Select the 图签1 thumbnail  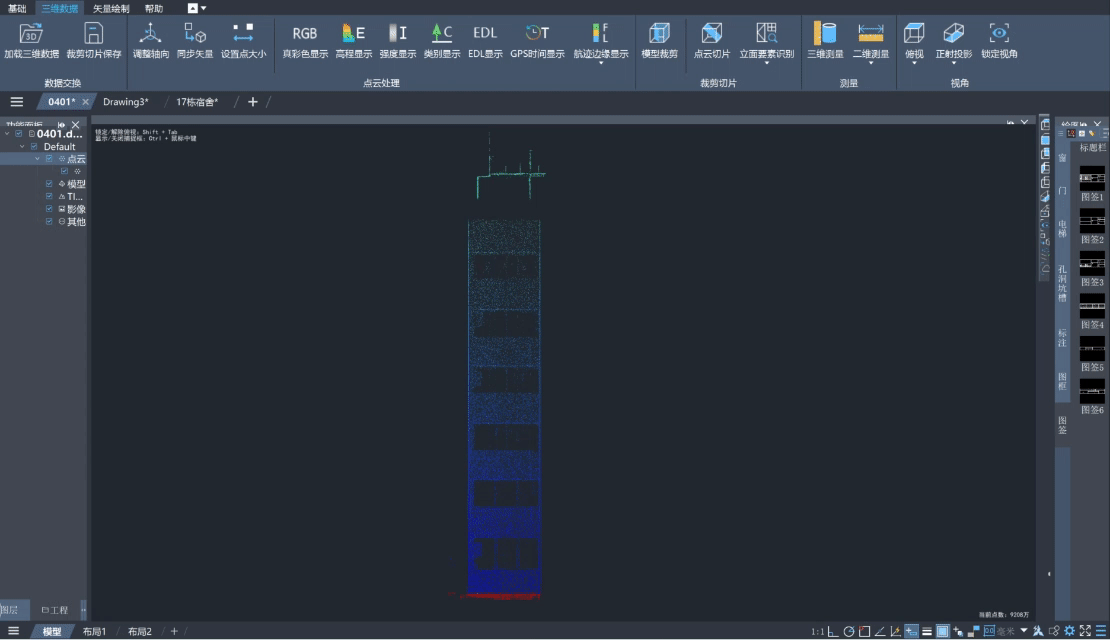point(1092,178)
